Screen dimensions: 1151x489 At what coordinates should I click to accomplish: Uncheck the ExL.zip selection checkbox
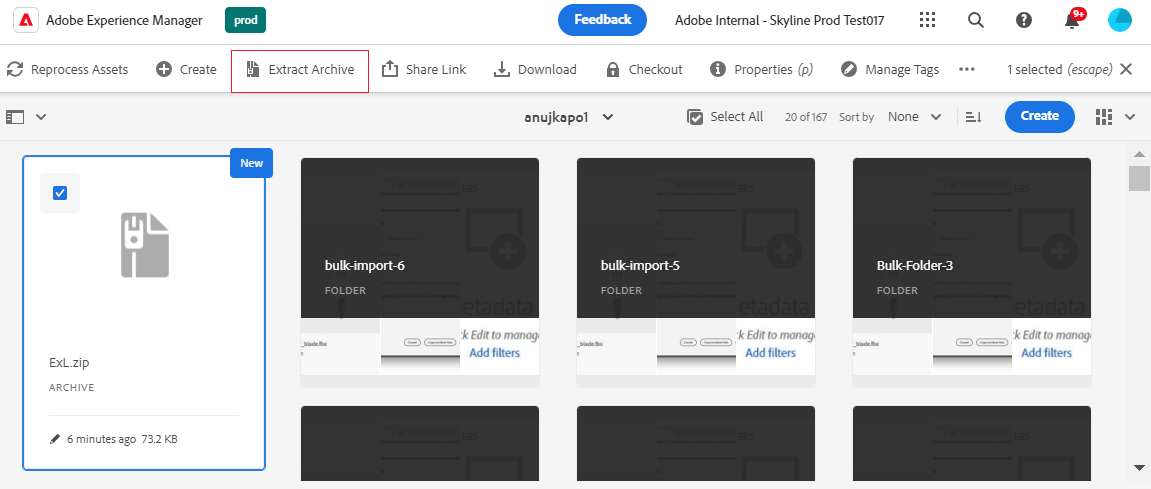pos(60,193)
